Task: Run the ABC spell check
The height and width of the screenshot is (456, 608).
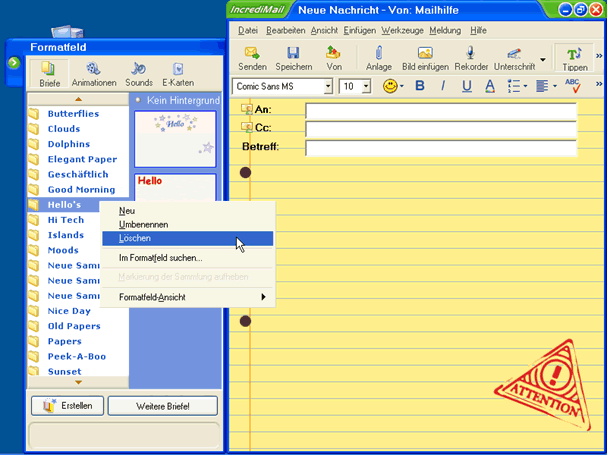Action: click(x=573, y=86)
